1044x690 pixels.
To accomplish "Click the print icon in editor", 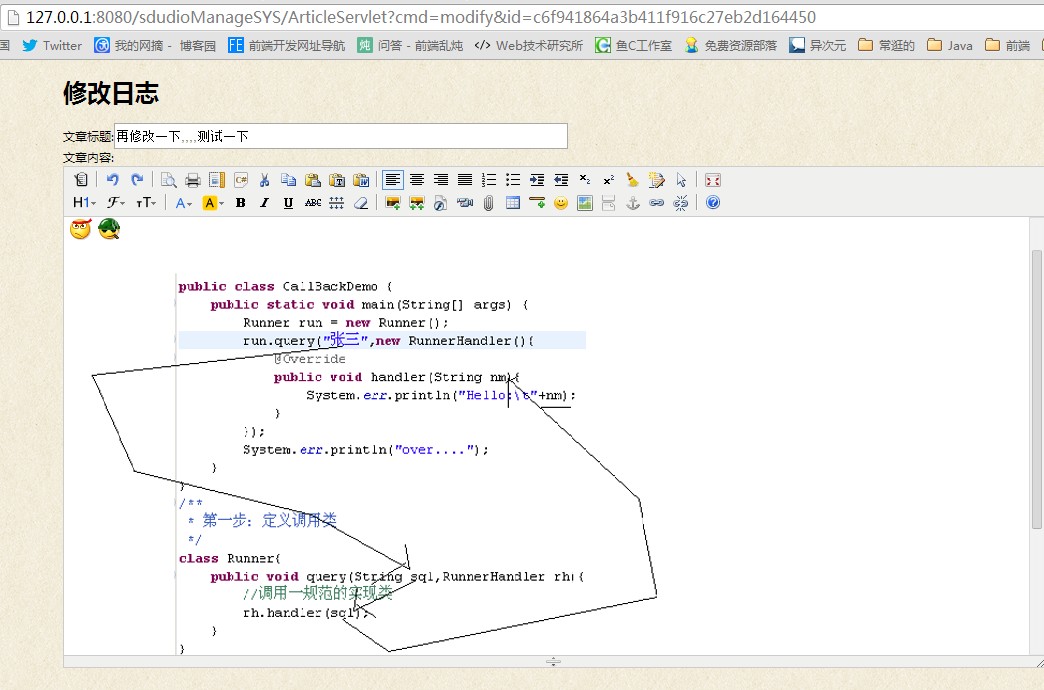I will [x=193, y=180].
